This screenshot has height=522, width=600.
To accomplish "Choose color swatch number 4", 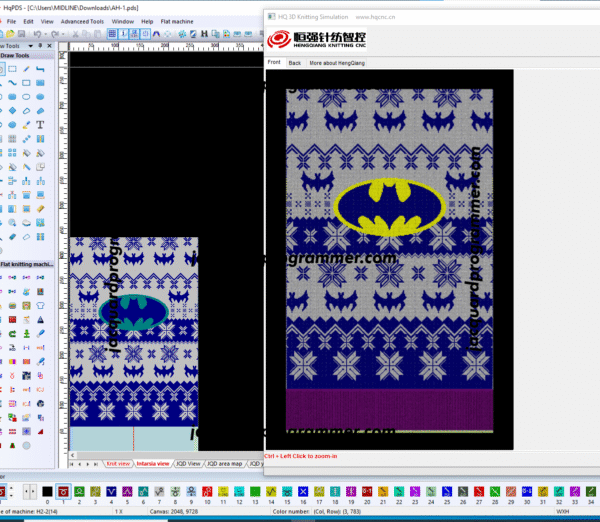I will [x=111, y=491].
